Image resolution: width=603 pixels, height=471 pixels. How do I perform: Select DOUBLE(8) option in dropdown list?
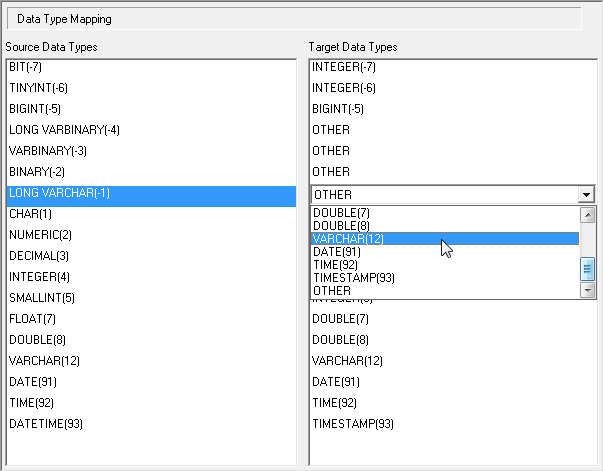339,226
